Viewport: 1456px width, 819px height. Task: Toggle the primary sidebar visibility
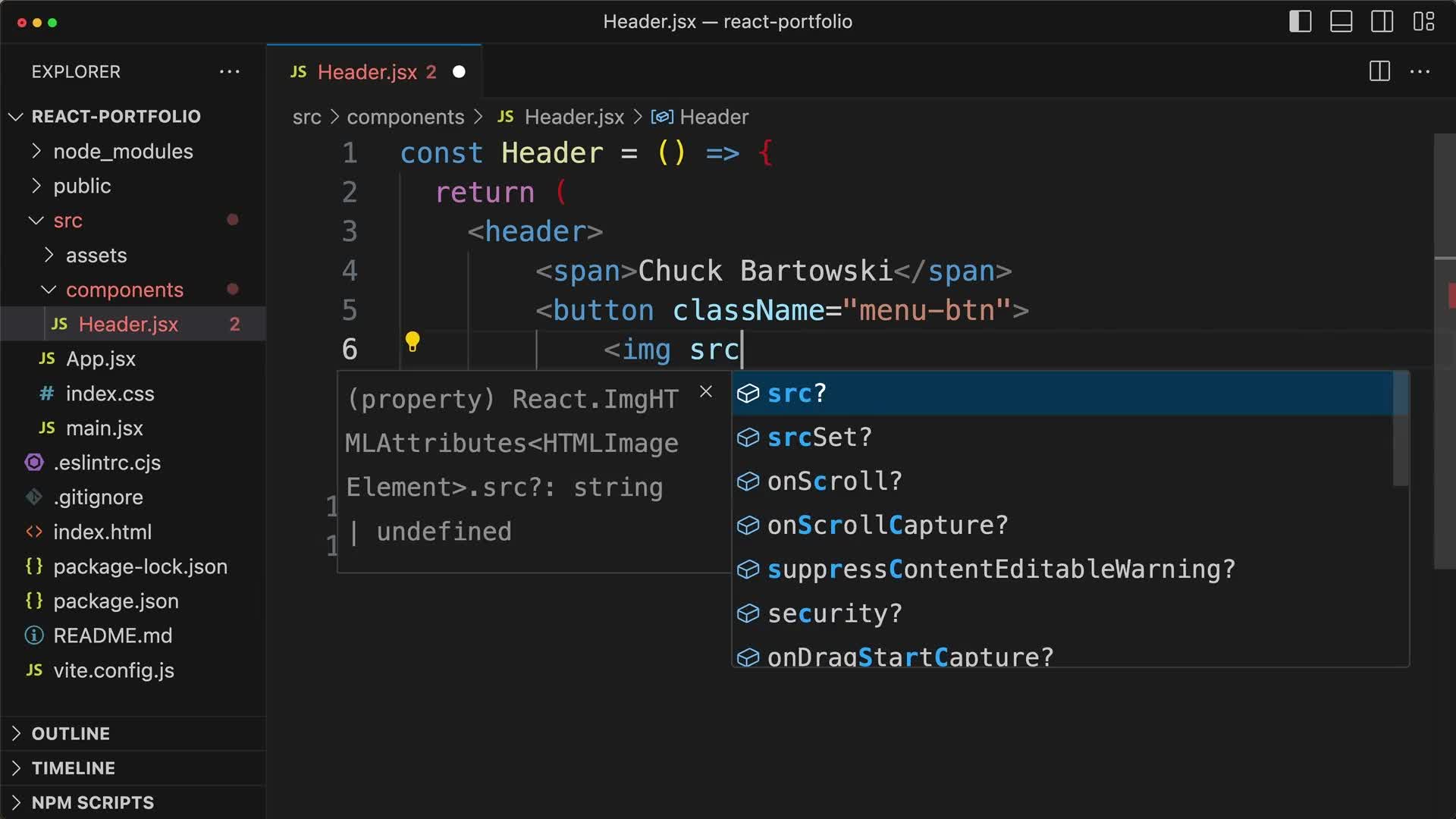(1300, 21)
